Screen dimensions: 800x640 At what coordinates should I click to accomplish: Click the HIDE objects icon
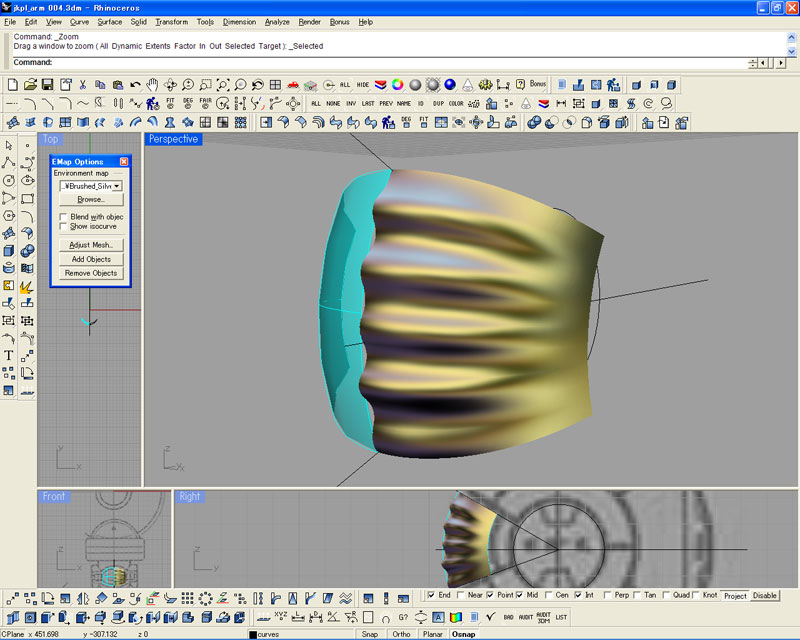(x=363, y=85)
